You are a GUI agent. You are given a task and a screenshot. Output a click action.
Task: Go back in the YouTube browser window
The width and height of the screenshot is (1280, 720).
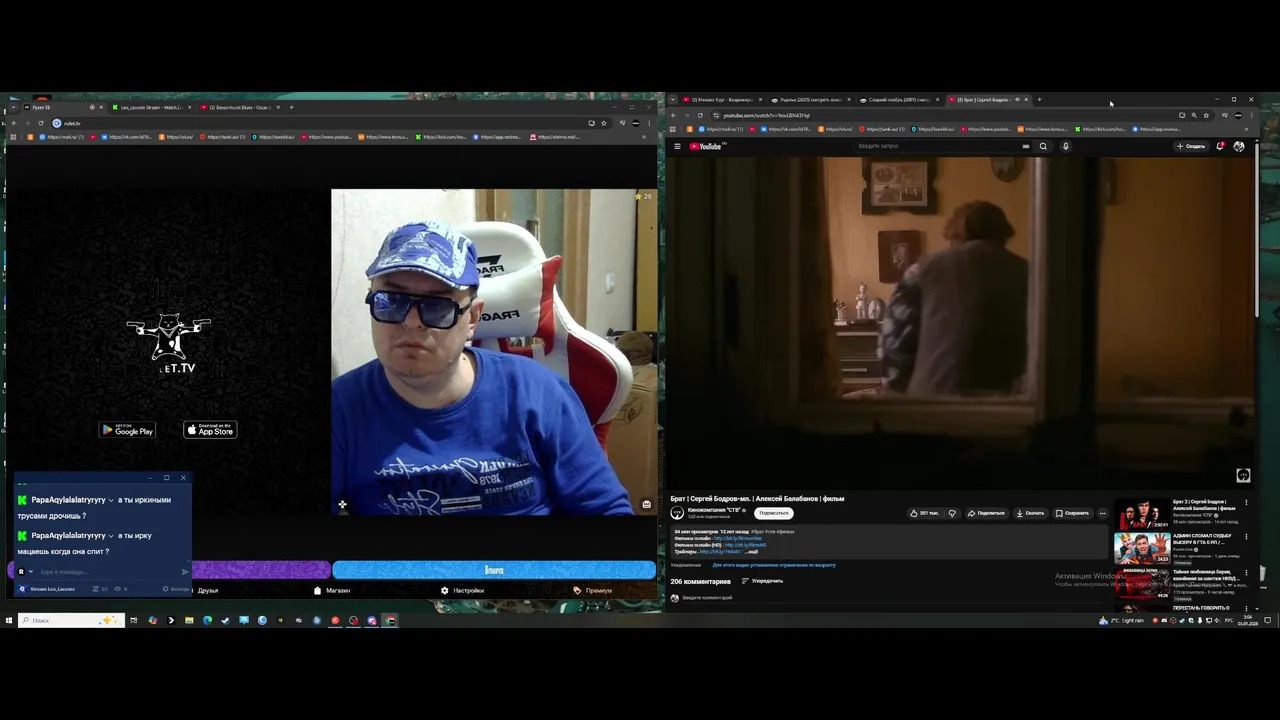coord(673,115)
